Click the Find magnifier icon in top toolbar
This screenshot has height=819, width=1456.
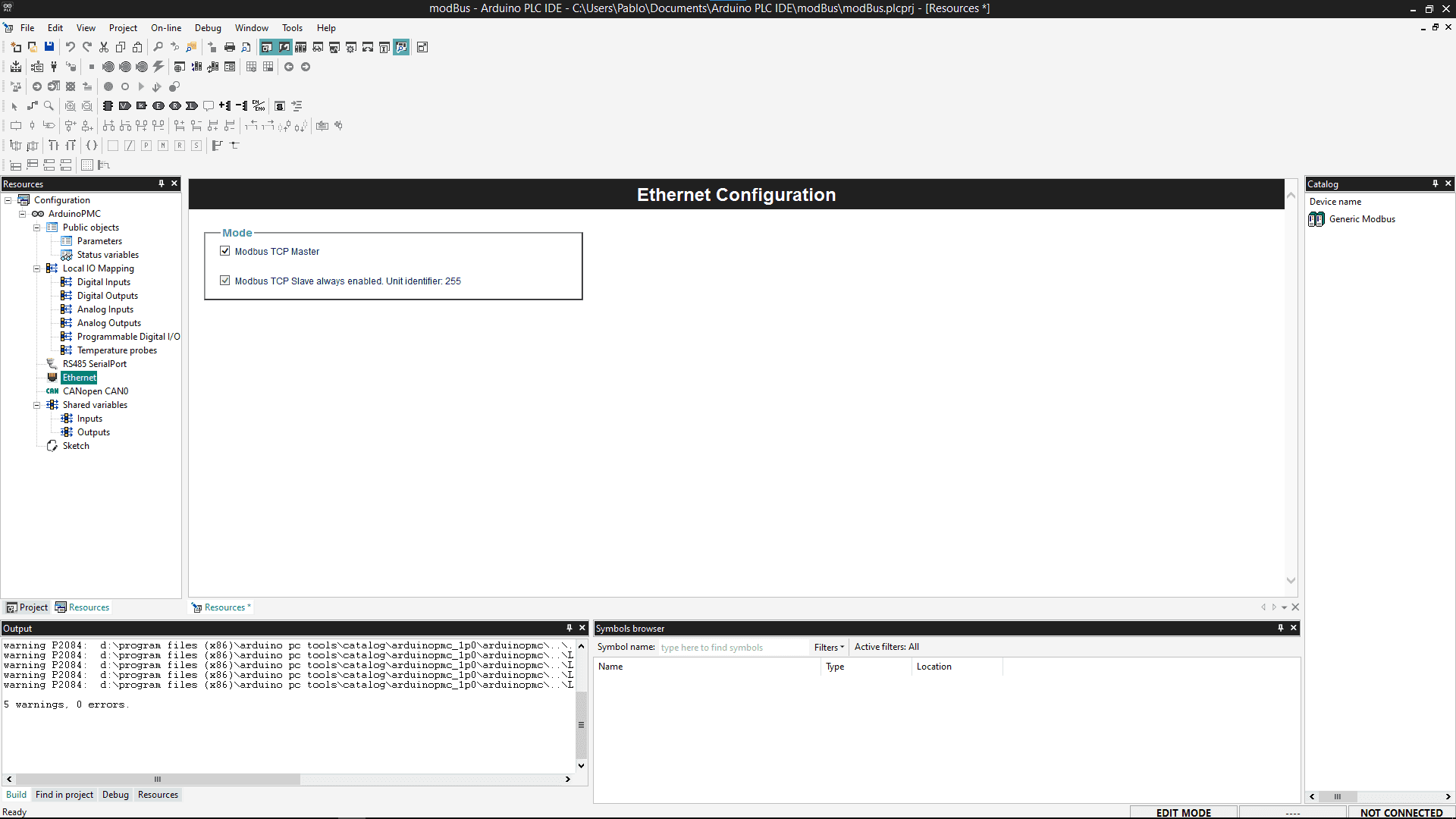(x=158, y=47)
